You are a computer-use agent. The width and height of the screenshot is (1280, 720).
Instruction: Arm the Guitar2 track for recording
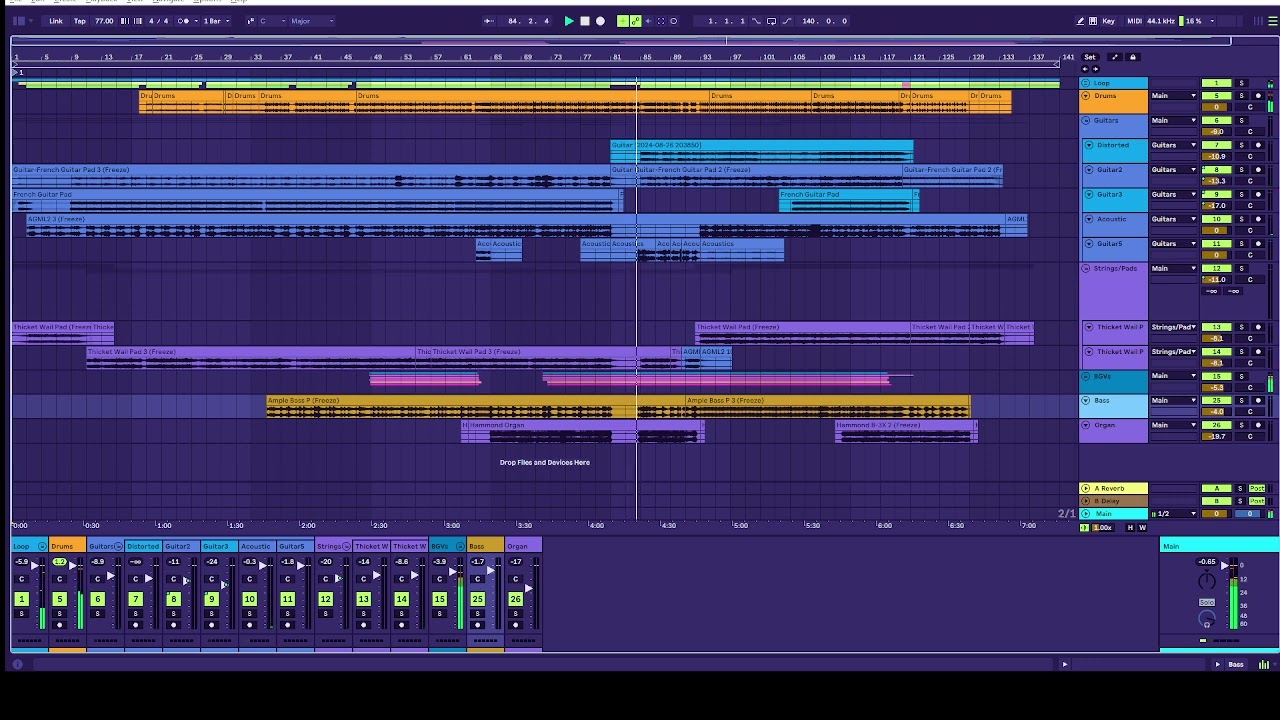[x=1259, y=170]
